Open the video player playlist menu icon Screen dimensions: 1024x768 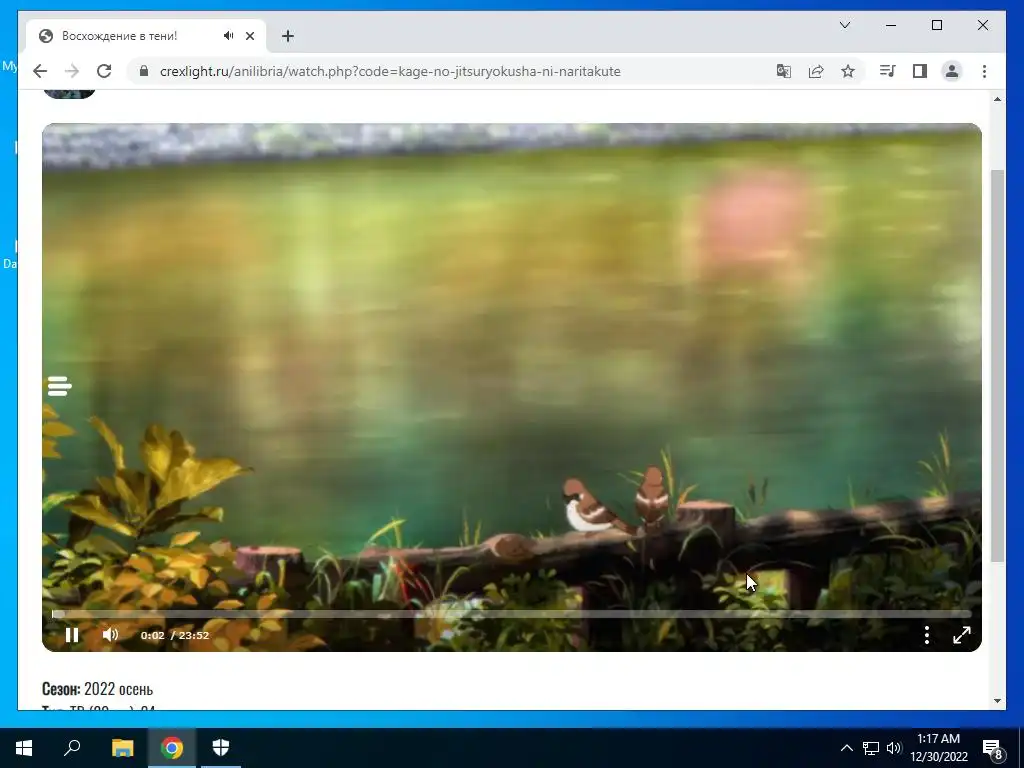tap(59, 386)
